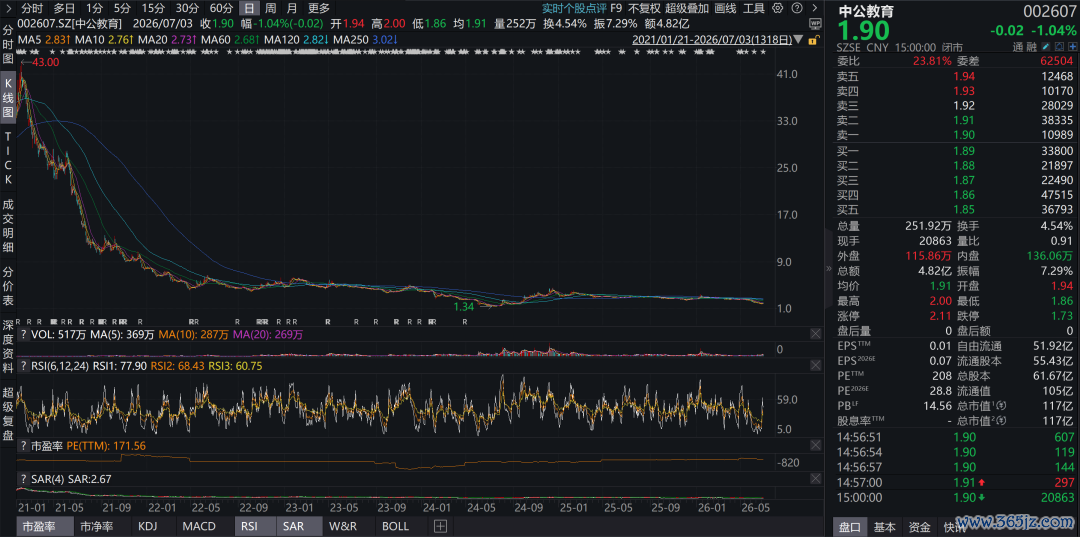1080x537 pixels.
Task: Add a new indicator with plus icon
Action: pos(440,527)
